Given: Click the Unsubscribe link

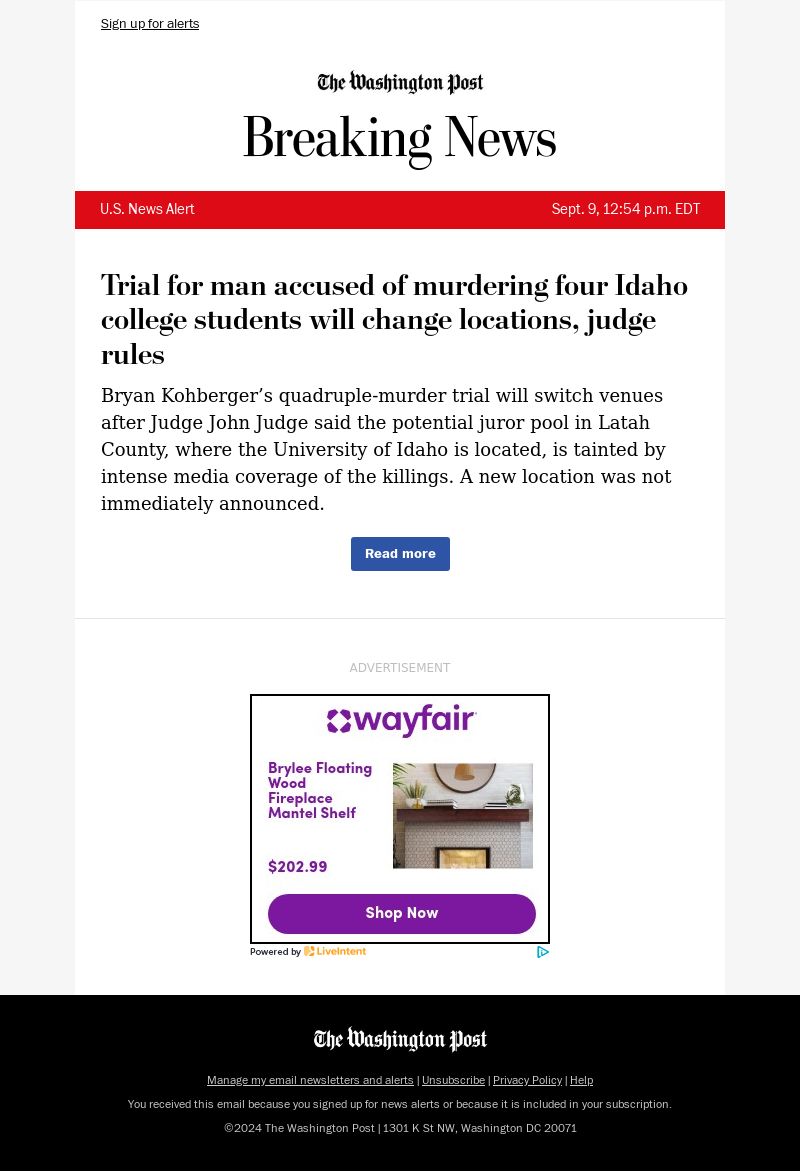Looking at the screenshot, I should (453, 1080).
